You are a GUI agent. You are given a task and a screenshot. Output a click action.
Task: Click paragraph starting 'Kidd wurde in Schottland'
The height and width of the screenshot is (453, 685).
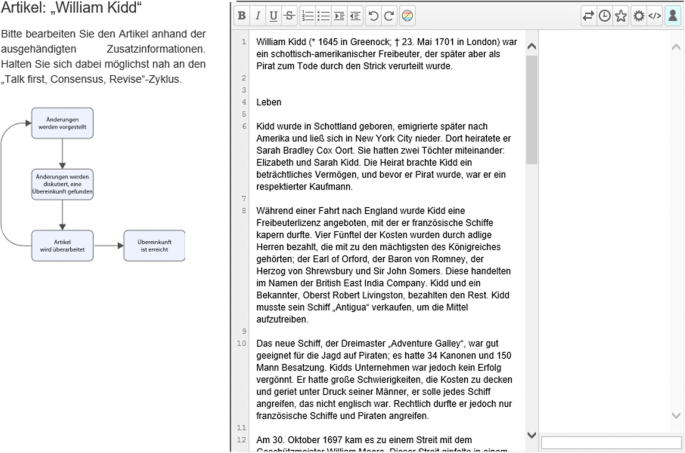coord(384,156)
